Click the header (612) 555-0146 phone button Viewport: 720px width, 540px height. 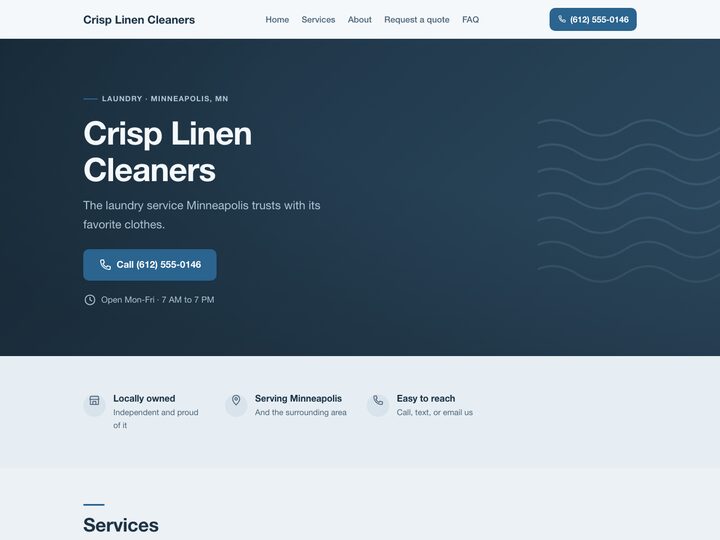pyautogui.click(x=593, y=19)
